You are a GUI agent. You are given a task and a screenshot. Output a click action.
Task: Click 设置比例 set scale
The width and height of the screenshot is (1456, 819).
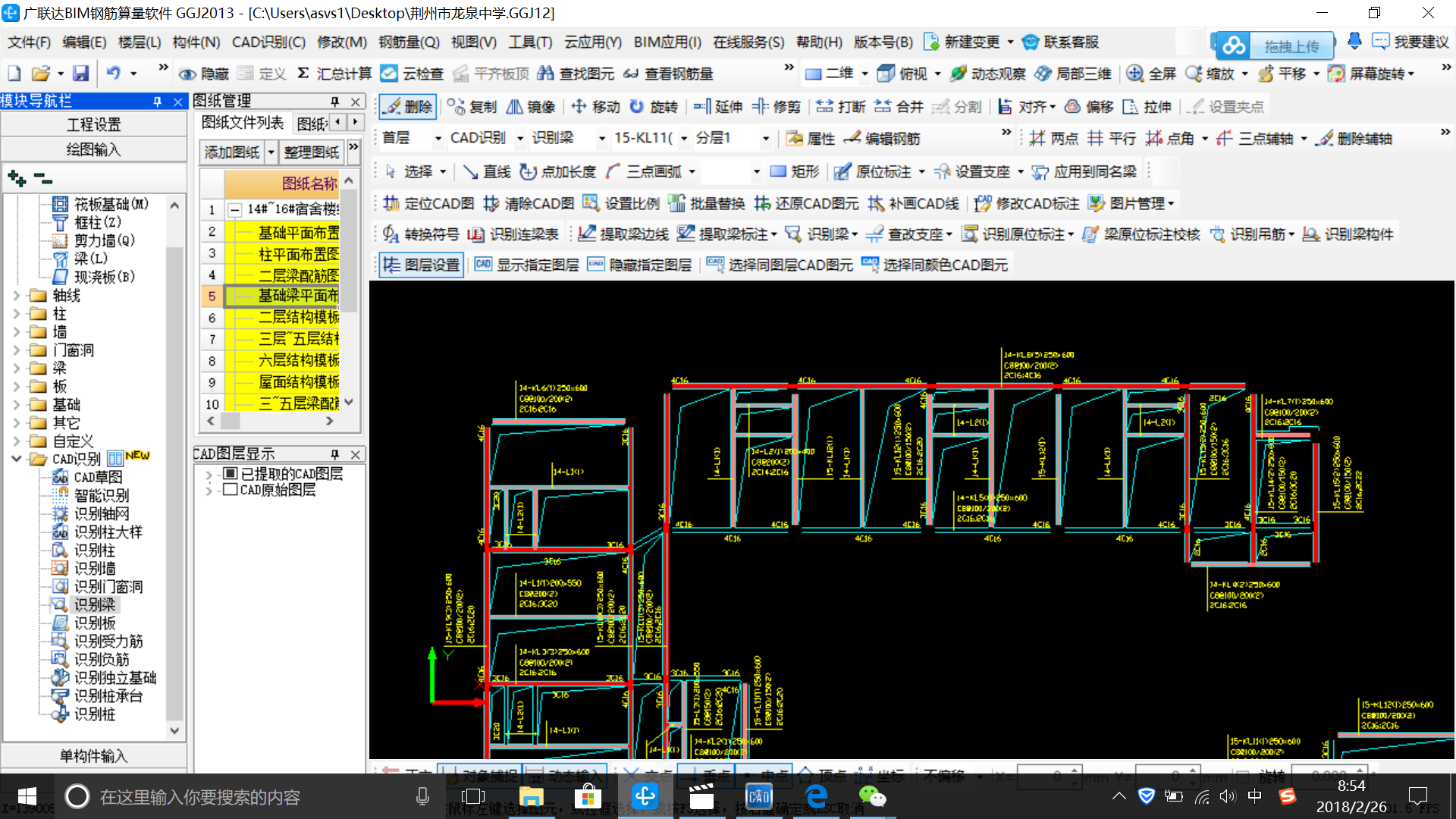point(621,203)
